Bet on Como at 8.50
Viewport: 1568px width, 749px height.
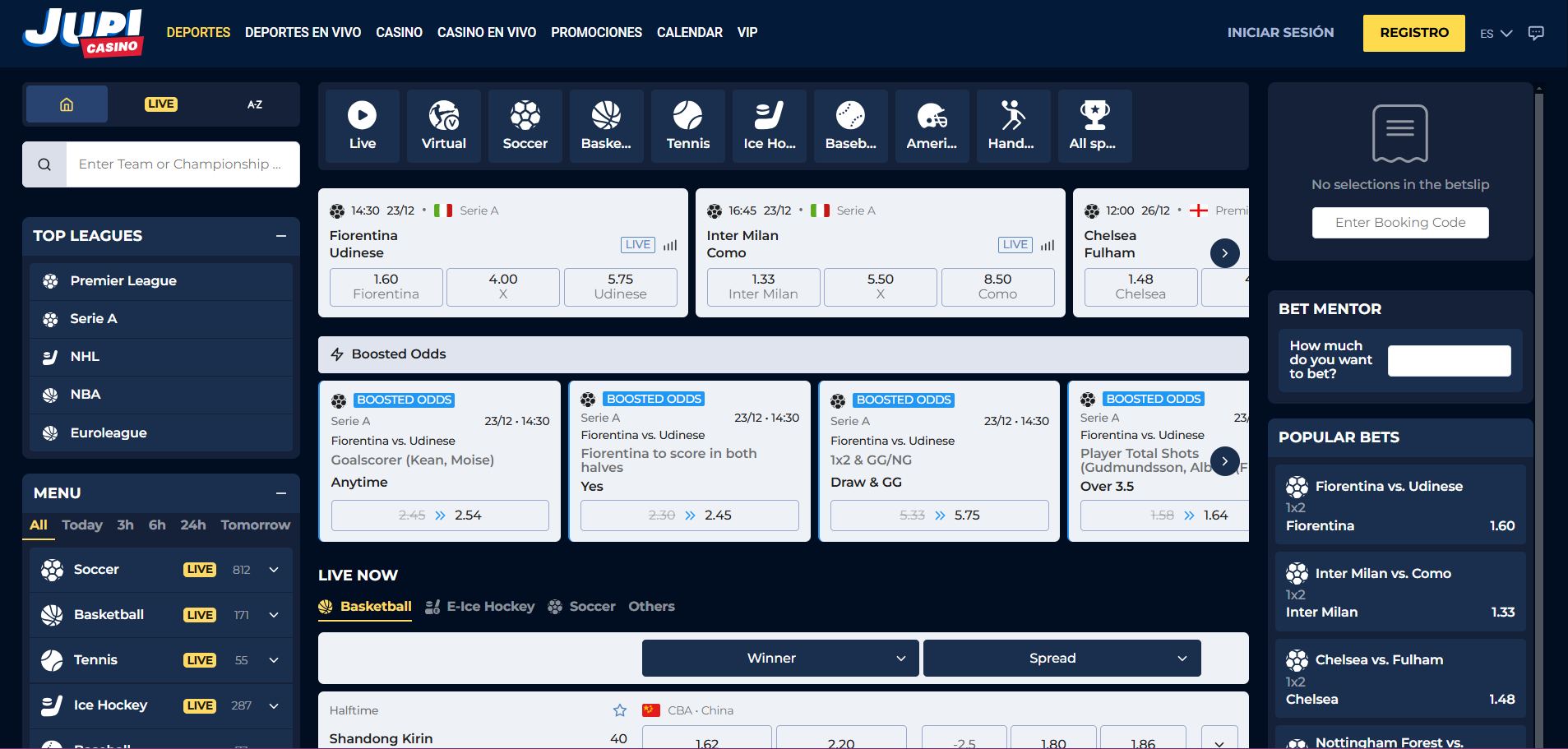[997, 287]
